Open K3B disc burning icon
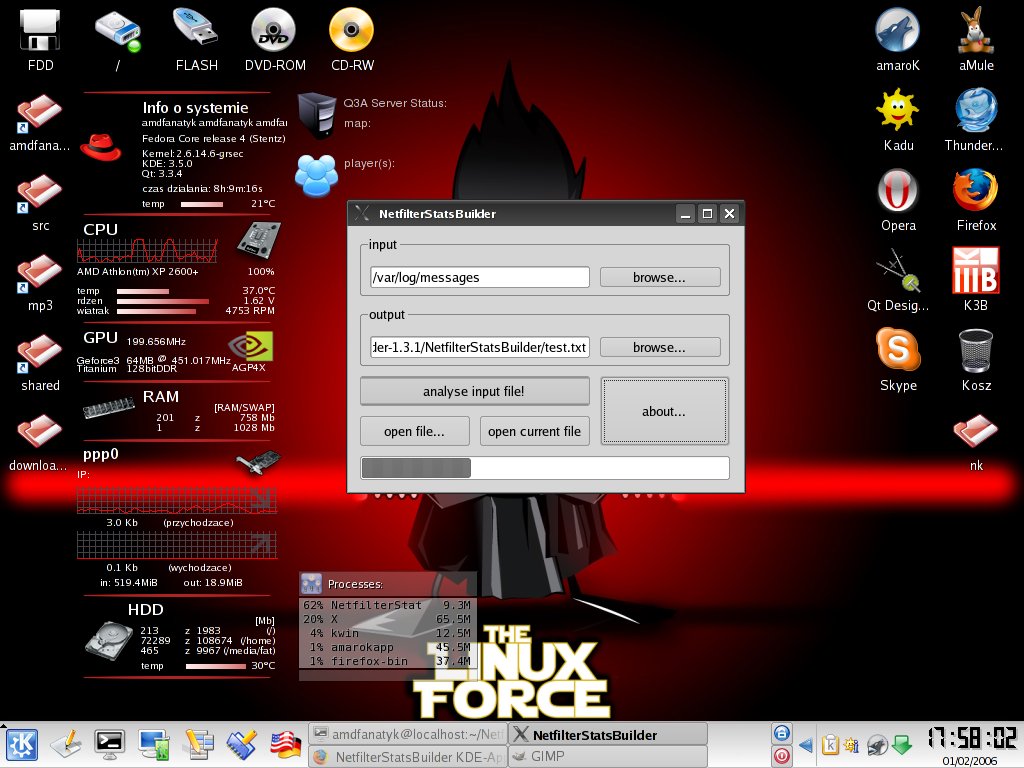Image resolution: width=1024 pixels, height=768 pixels. [x=976, y=271]
